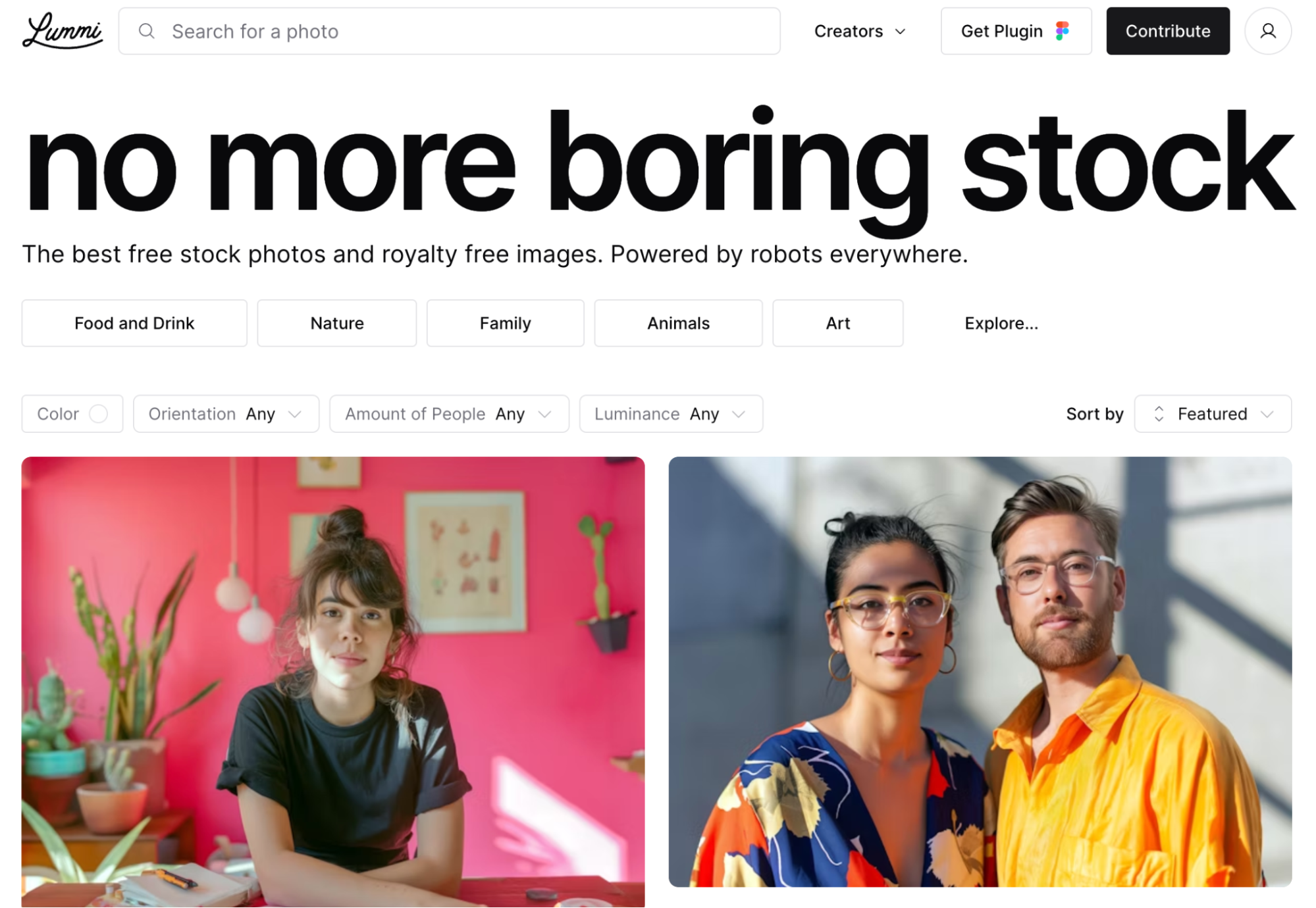Click the search magnifier icon
This screenshot has height=908, width=1316.
147,31
